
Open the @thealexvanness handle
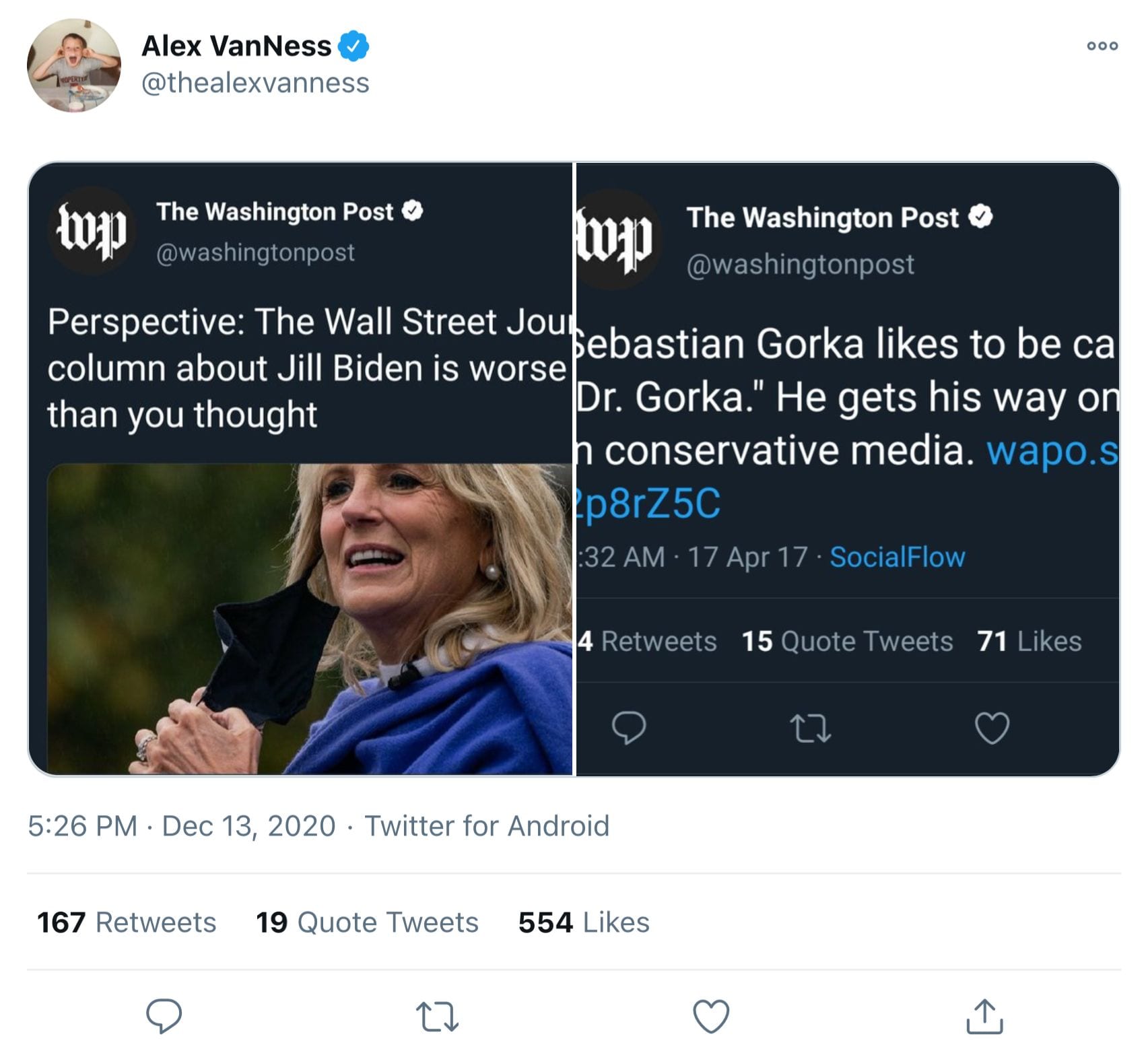click(x=255, y=83)
